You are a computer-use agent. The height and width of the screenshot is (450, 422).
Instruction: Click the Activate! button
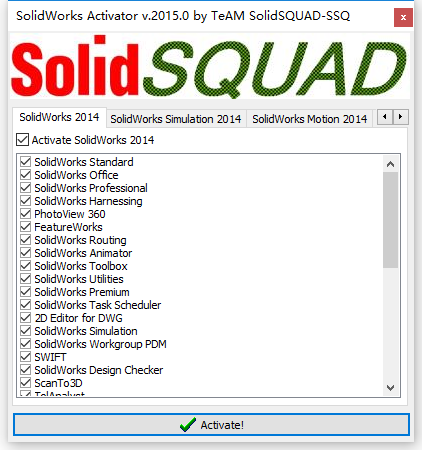(211, 425)
